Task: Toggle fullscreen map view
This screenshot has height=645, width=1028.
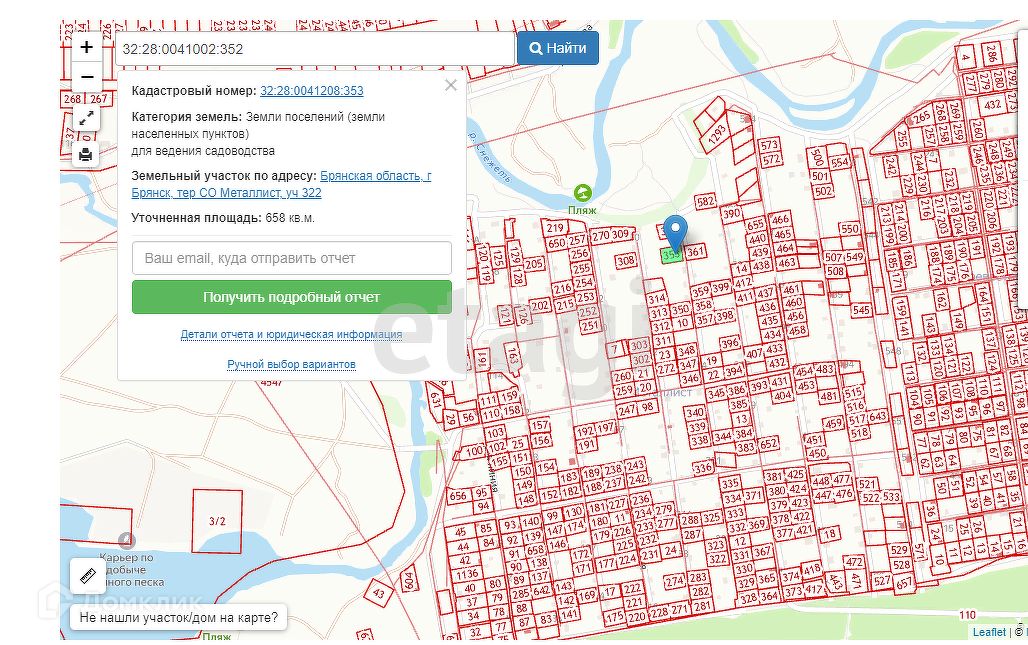Action: 87,119
